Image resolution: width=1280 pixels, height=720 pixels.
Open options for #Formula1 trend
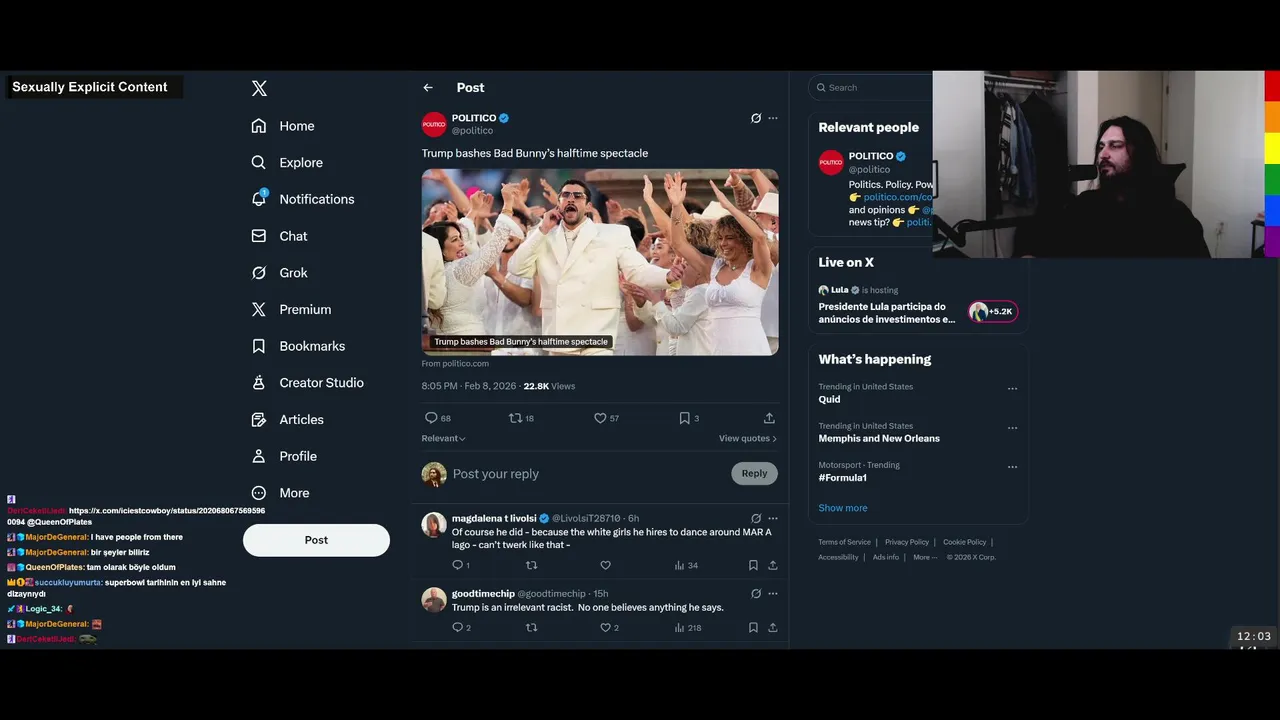pos(1012,467)
